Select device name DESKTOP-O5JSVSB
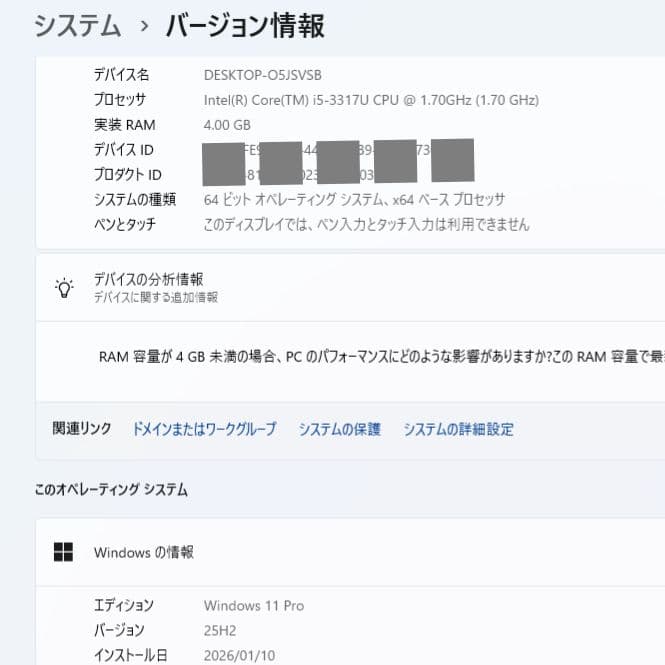665x665 pixels. (x=263, y=75)
